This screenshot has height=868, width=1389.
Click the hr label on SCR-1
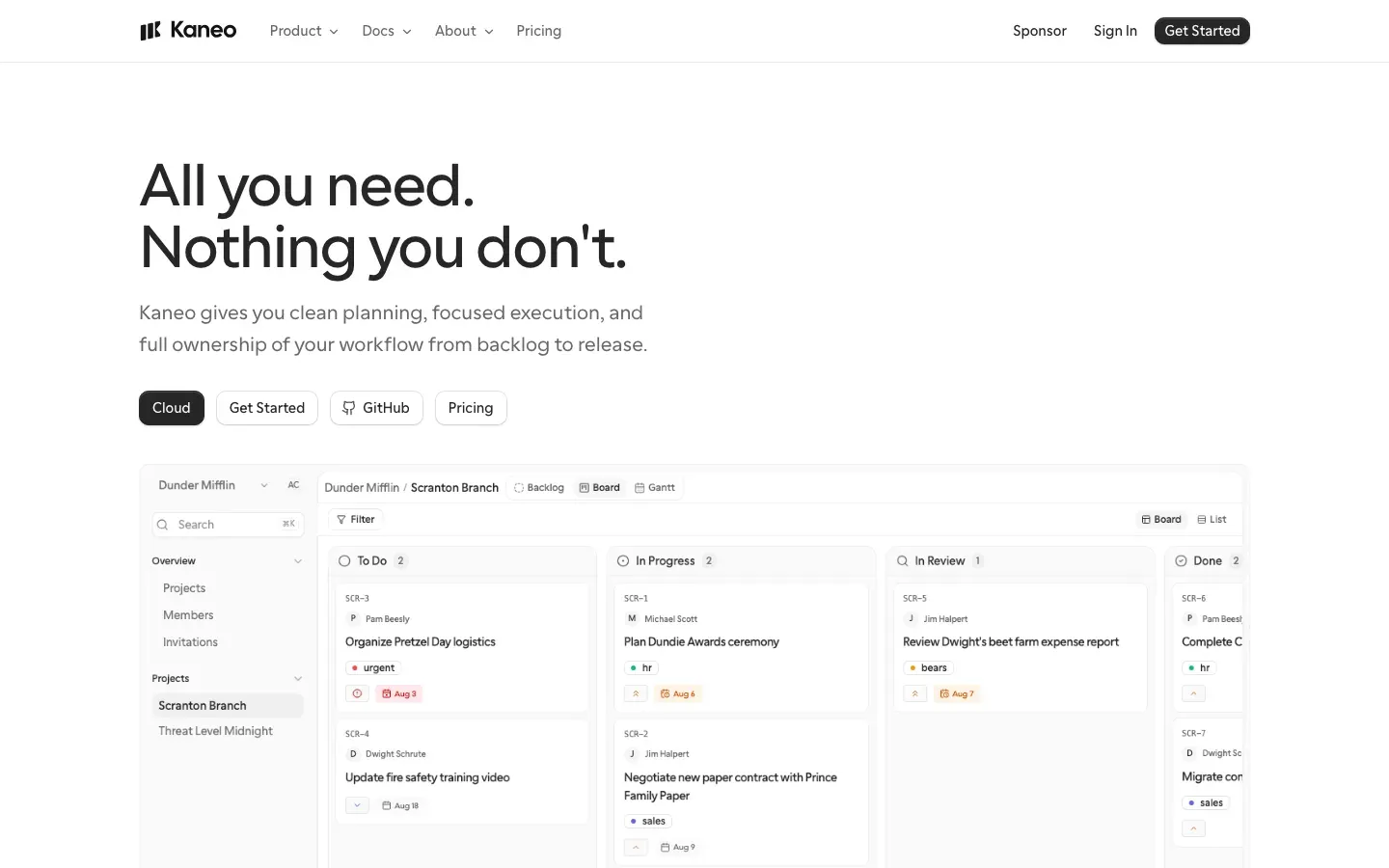pyautogui.click(x=641, y=667)
